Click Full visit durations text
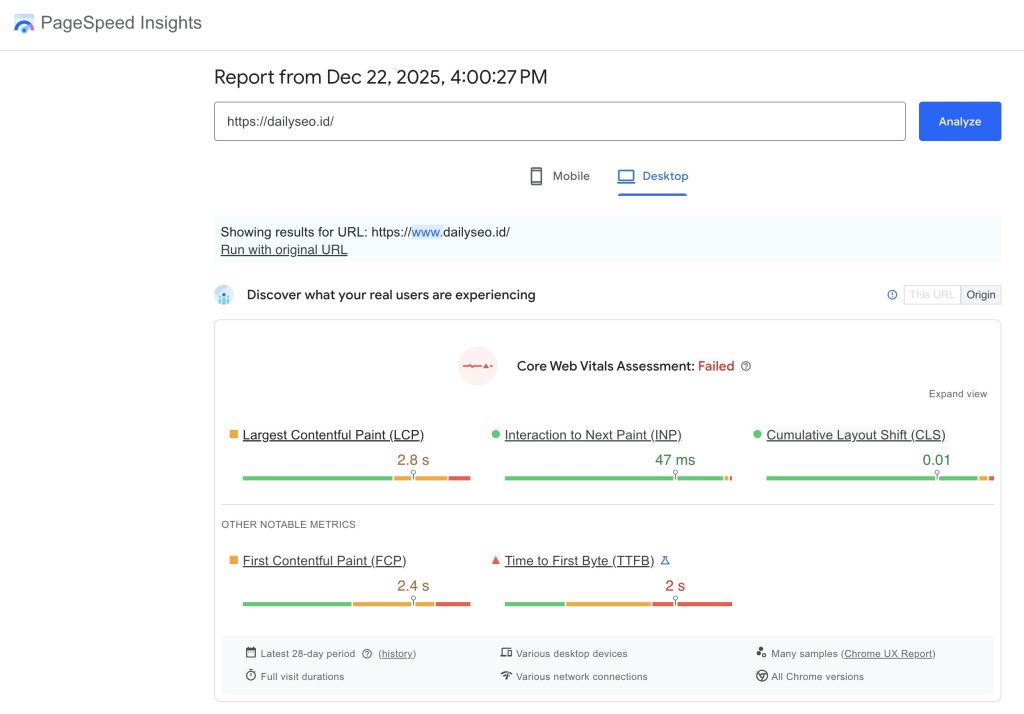Image resolution: width=1024 pixels, height=714 pixels. click(302, 677)
